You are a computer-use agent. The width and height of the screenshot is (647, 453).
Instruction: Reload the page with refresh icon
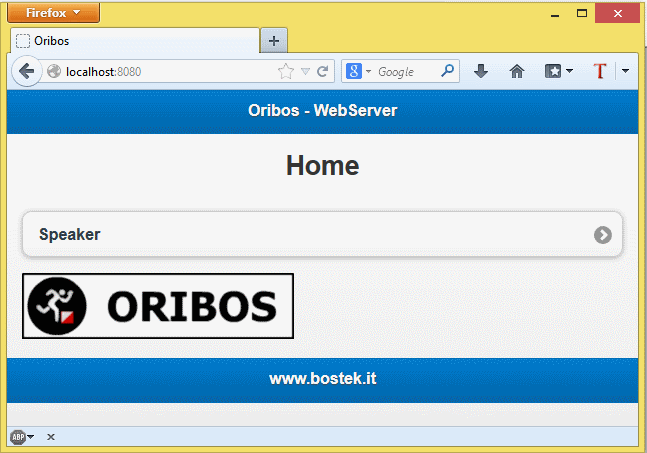pos(323,71)
